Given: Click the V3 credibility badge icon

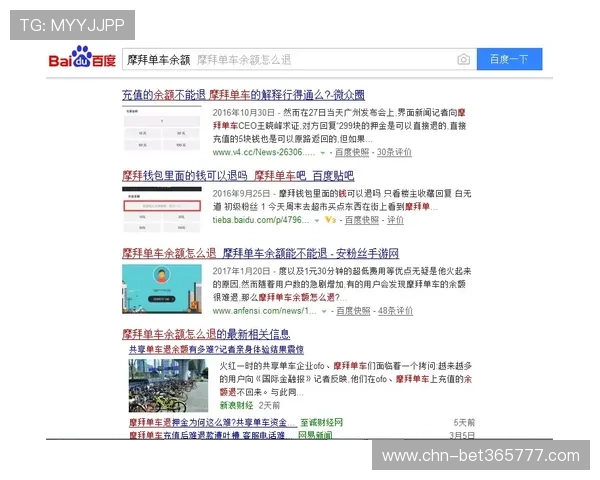Looking at the screenshot, I should pyautogui.click(x=330, y=220).
